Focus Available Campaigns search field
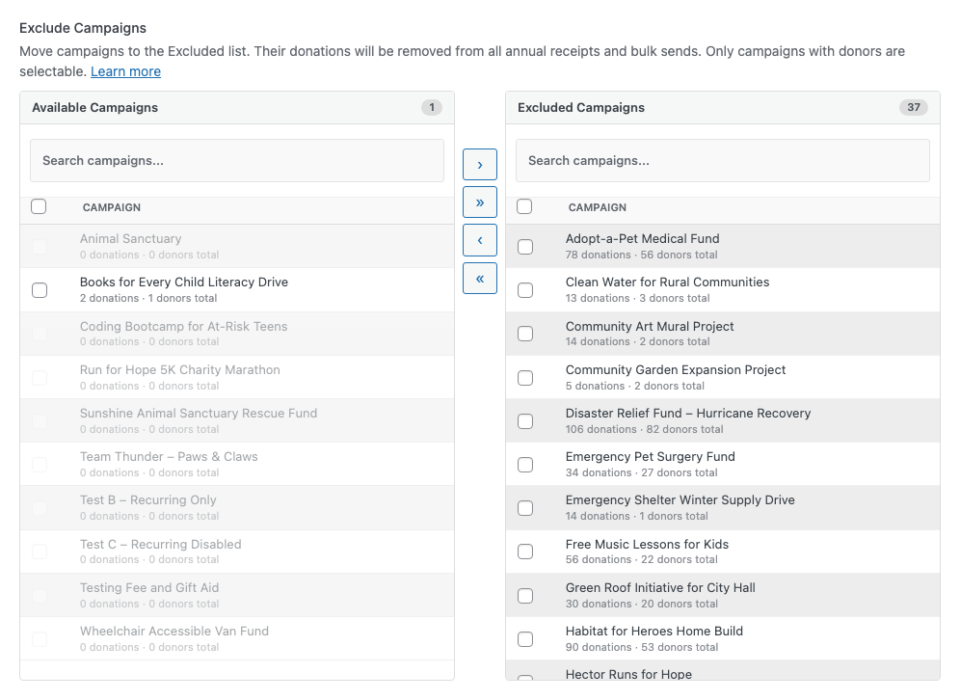 click(x=237, y=160)
